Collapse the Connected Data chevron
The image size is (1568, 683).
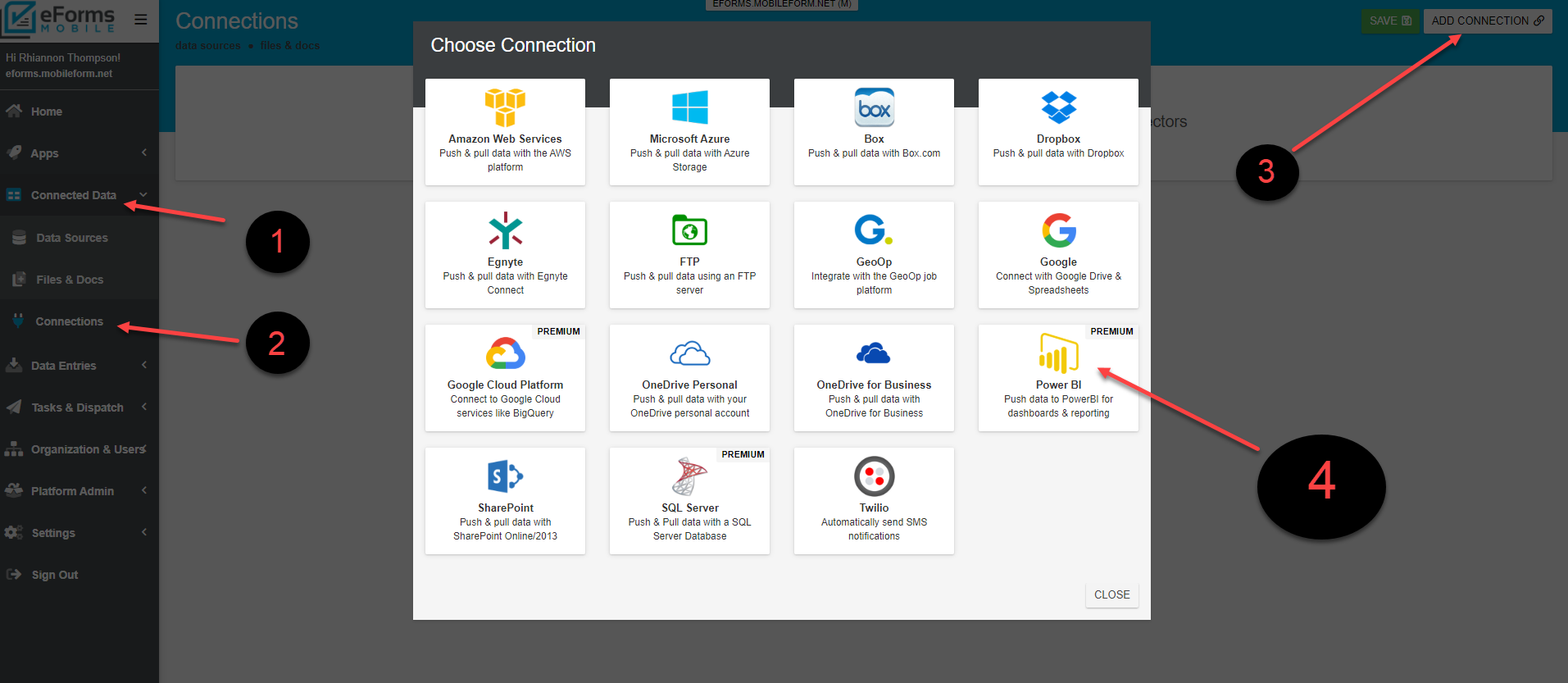(x=143, y=194)
